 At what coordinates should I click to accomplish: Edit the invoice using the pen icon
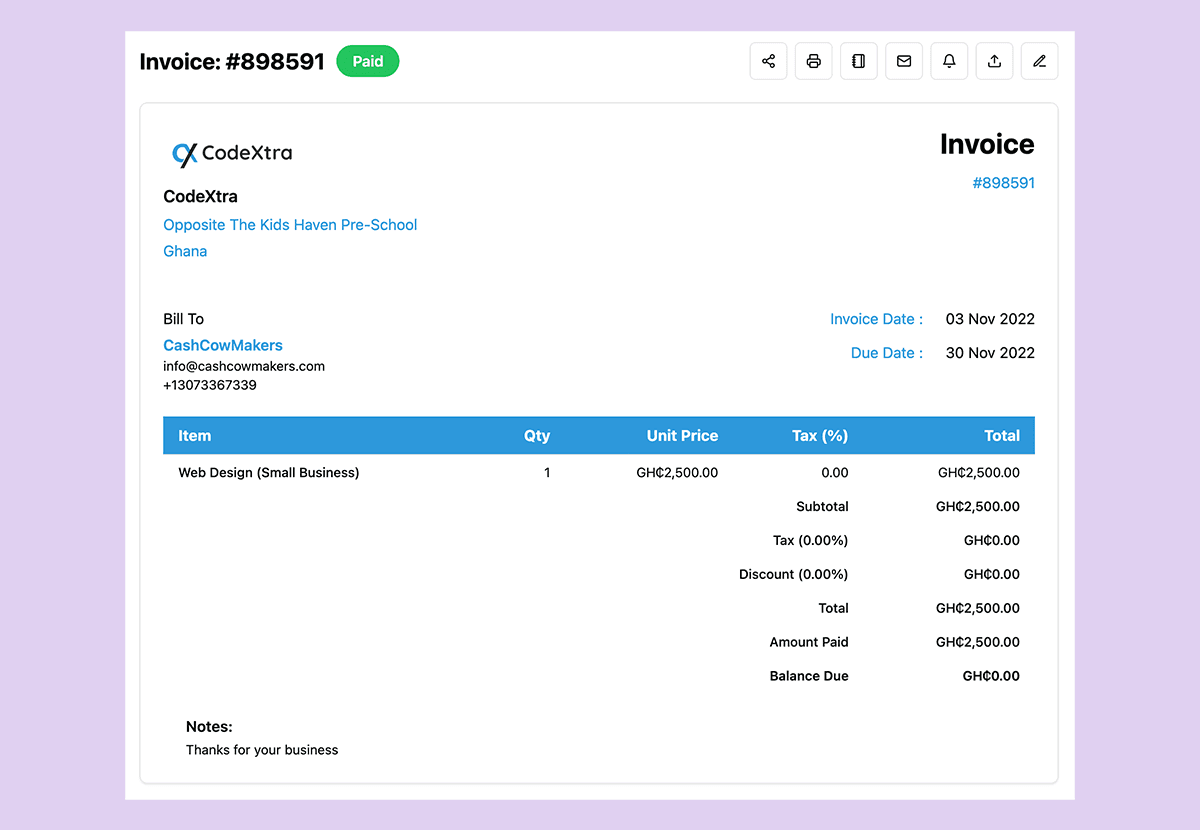[1038, 61]
